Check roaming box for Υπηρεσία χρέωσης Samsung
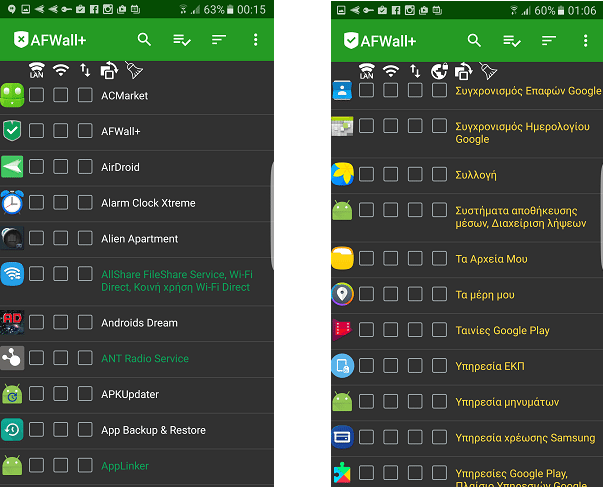The height and width of the screenshot is (487, 603). [439, 437]
